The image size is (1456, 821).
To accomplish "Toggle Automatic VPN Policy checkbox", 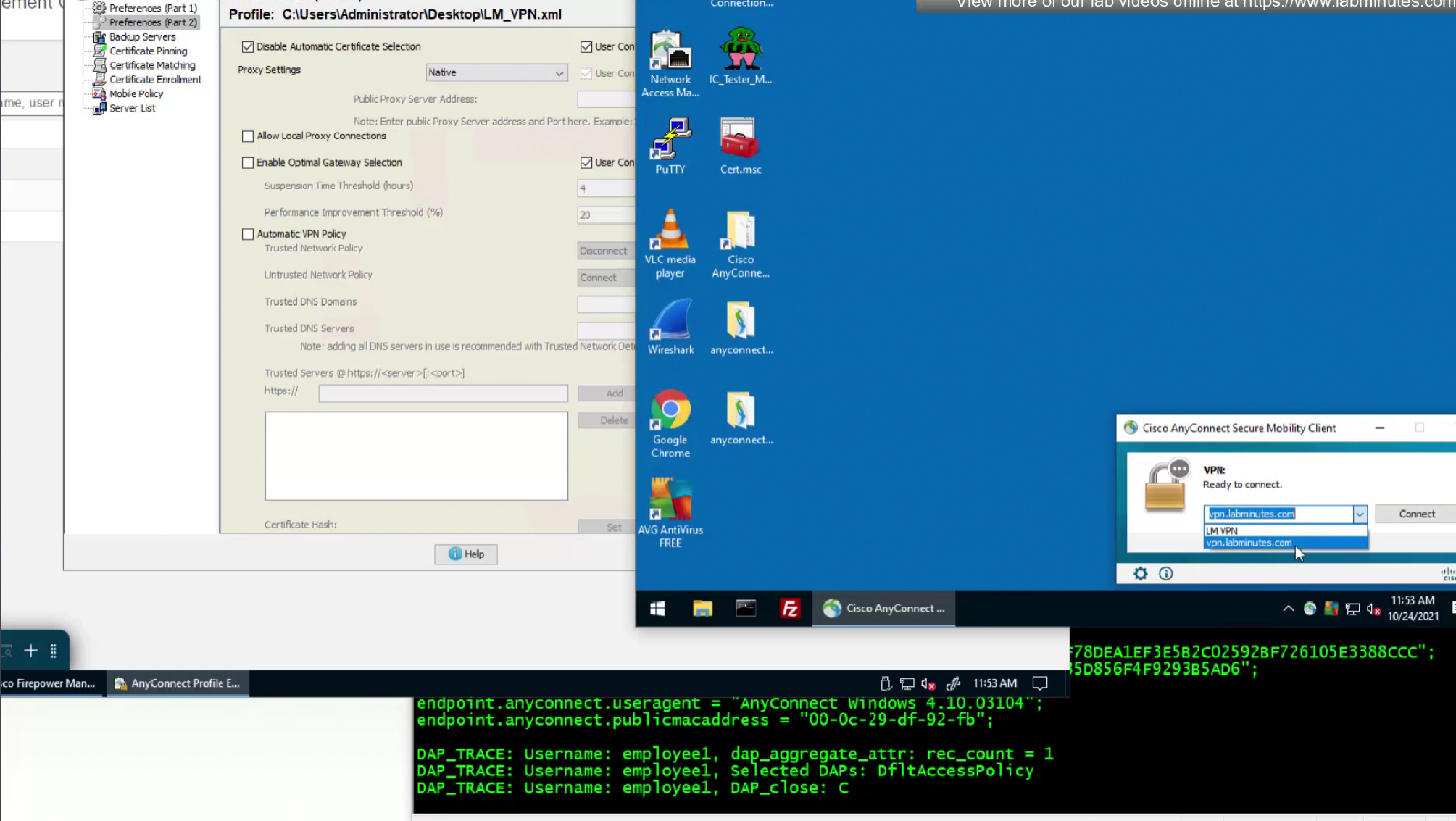I will pyautogui.click(x=248, y=234).
